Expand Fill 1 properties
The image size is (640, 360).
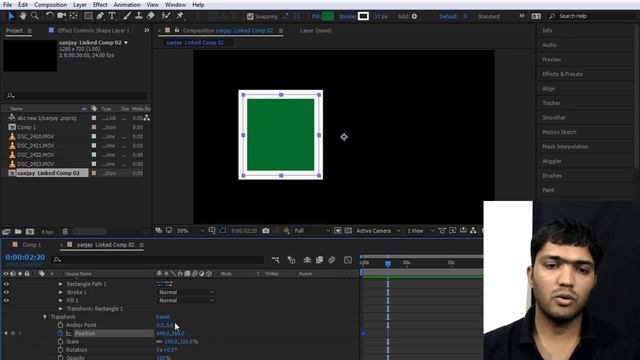click(61, 300)
